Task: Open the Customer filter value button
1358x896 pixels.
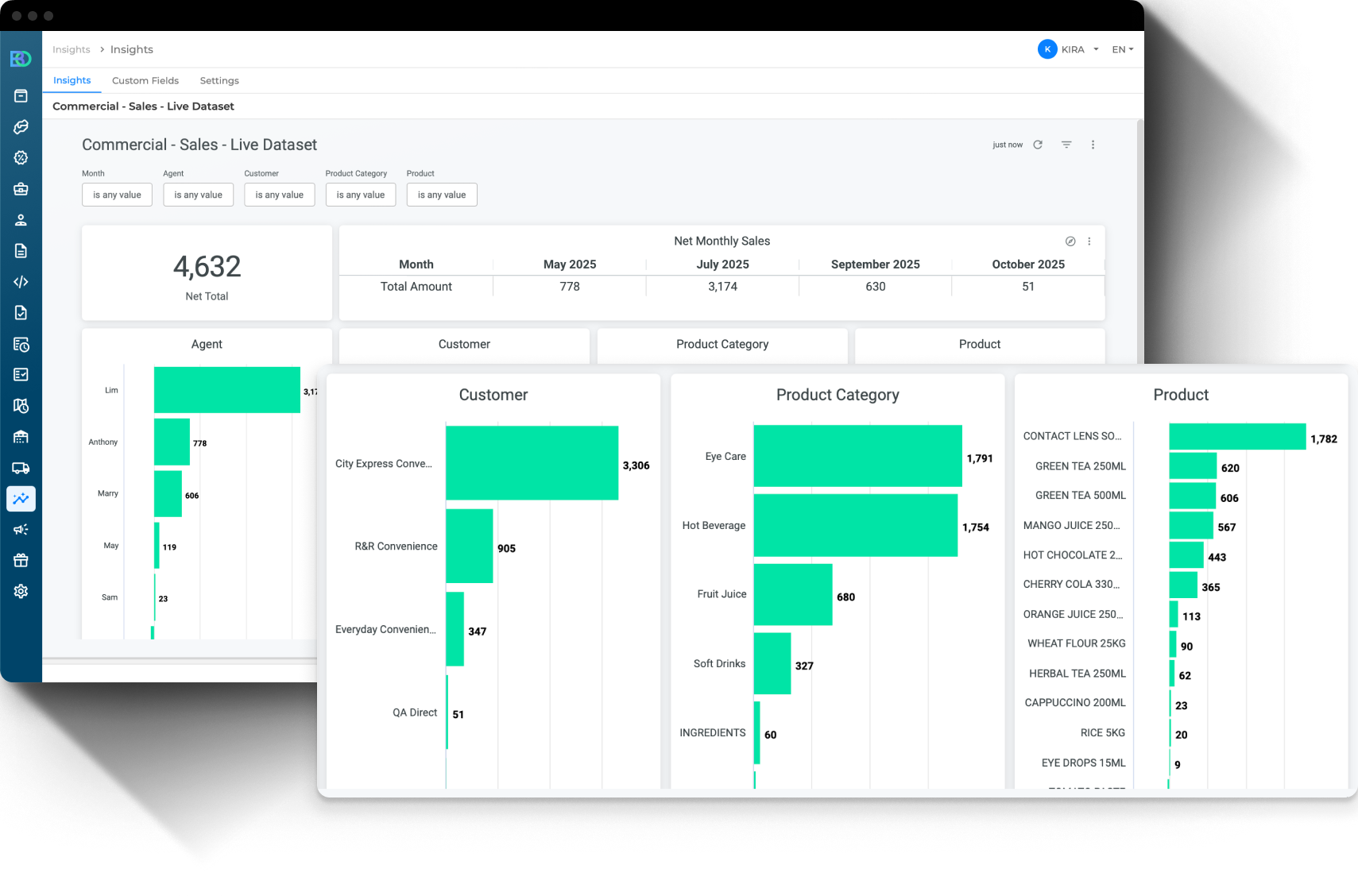Action: click(279, 195)
